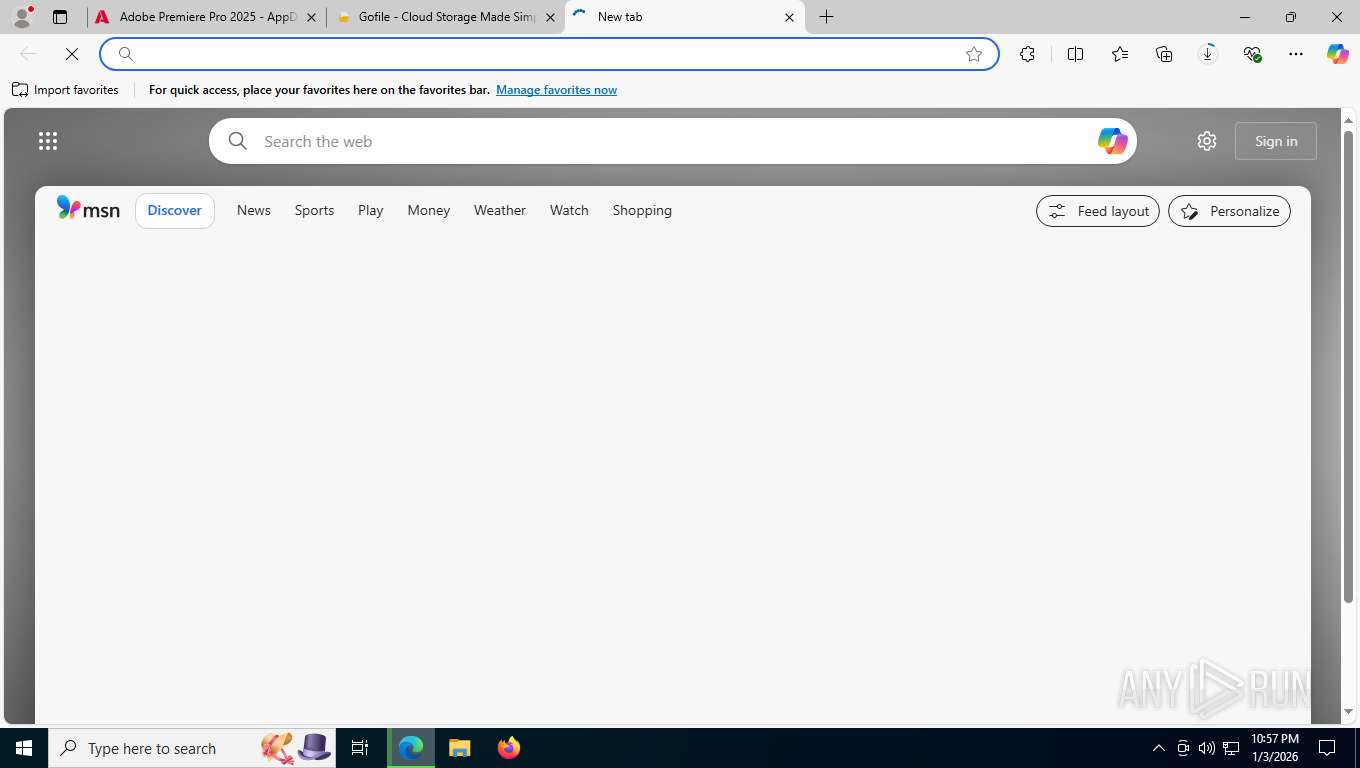Open the volume speaker tray icon

coord(1206,748)
